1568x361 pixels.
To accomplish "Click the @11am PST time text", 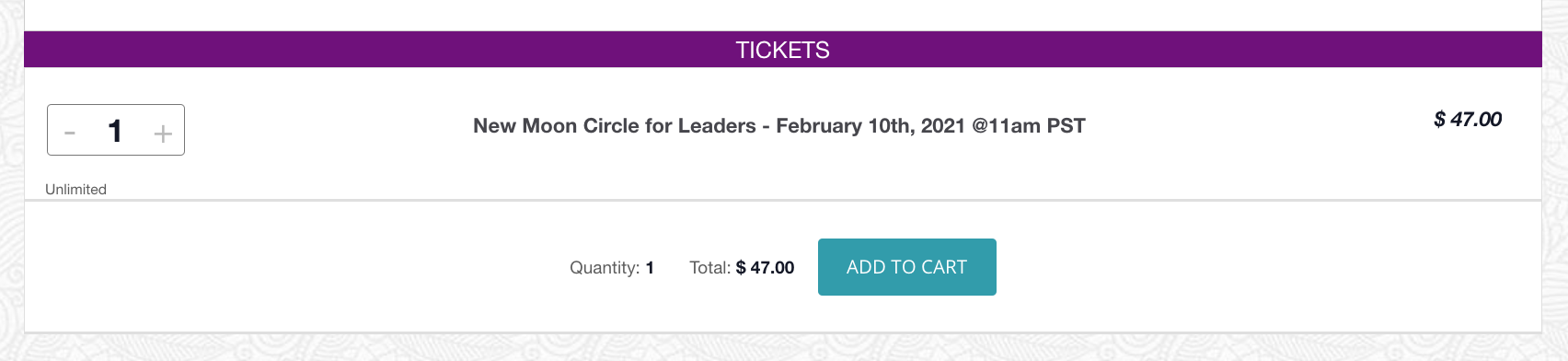I will [1029, 126].
